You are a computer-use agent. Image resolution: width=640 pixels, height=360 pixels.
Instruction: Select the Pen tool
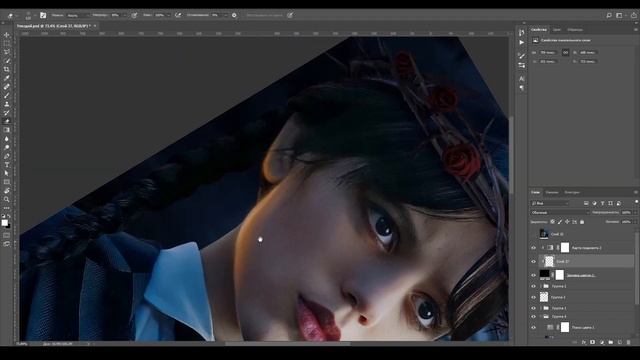pos(7,156)
